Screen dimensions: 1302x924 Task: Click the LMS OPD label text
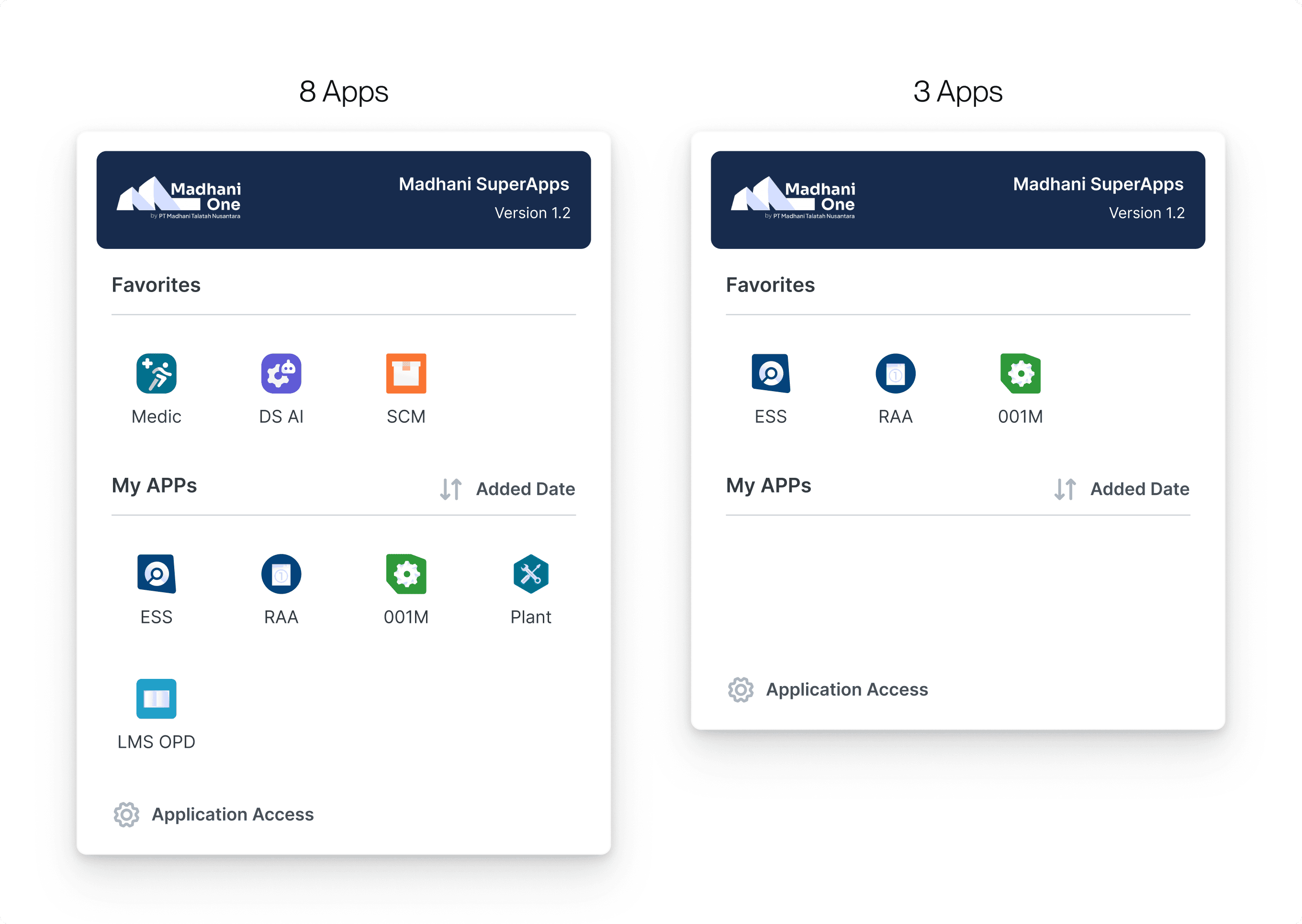157,743
